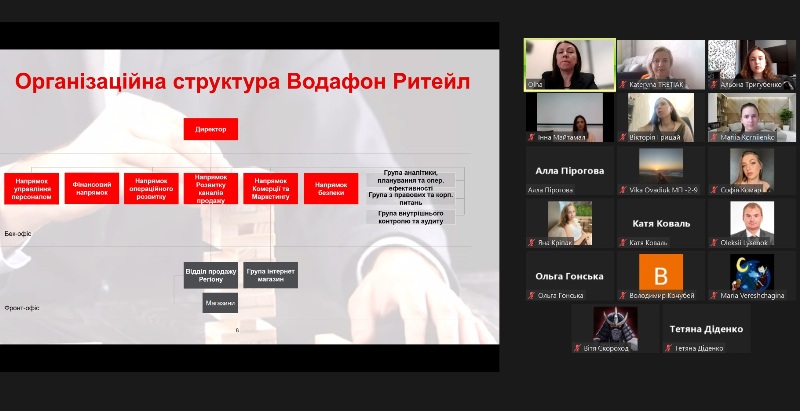Click the Фронт-офіс label on slide
800x411 pixels.
(x=22, y=308)
